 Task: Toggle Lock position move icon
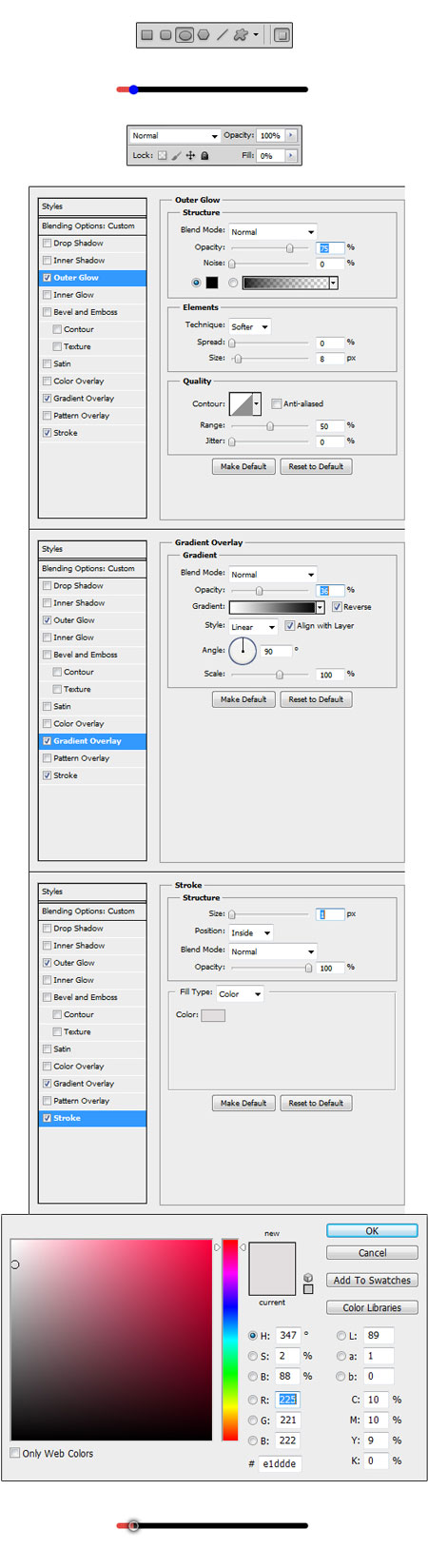(x=190, y=155)
